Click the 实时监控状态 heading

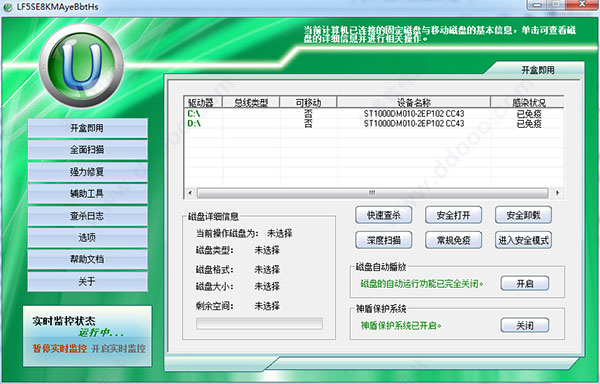point(64,321)
